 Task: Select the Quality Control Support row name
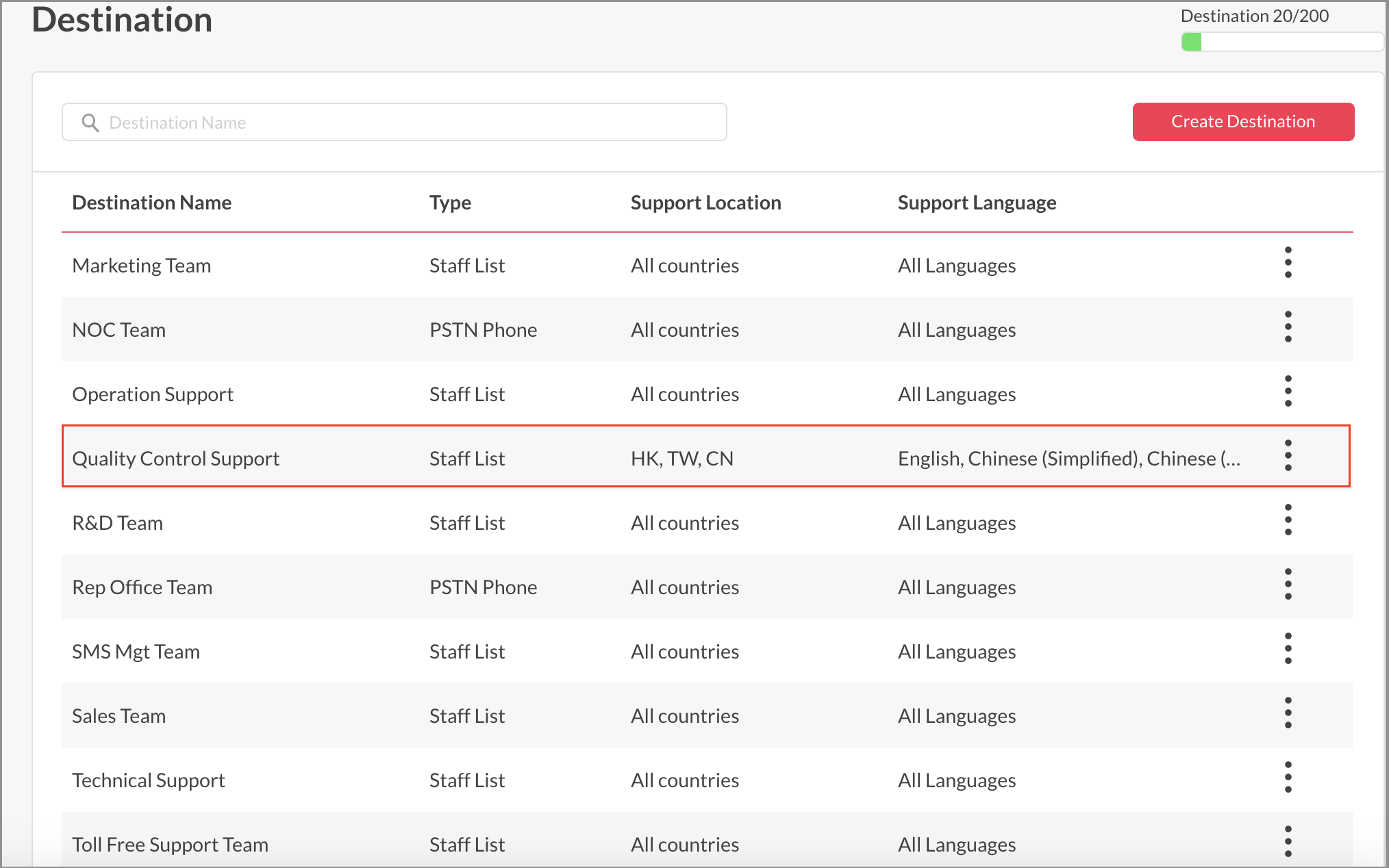[175, 459]
